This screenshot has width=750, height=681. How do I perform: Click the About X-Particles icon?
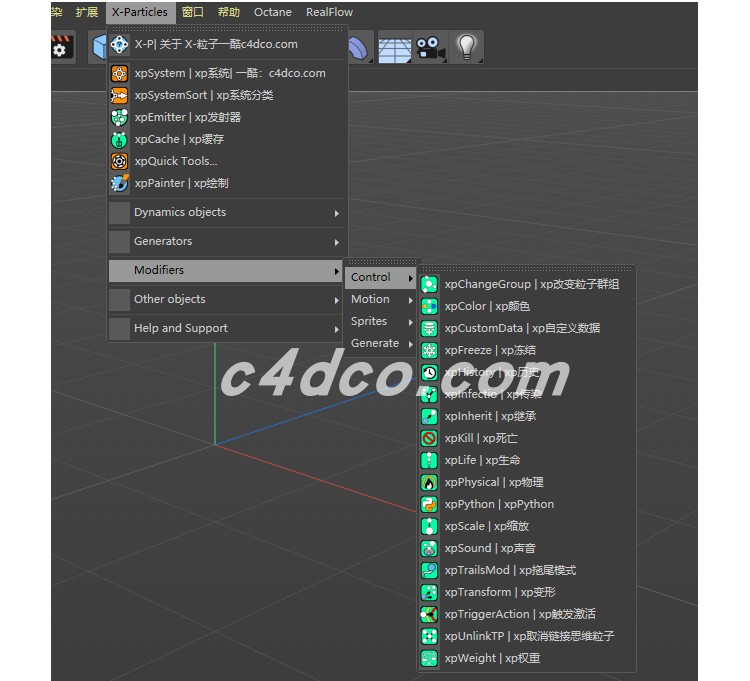pyautogui.click(x=119, y=44)
